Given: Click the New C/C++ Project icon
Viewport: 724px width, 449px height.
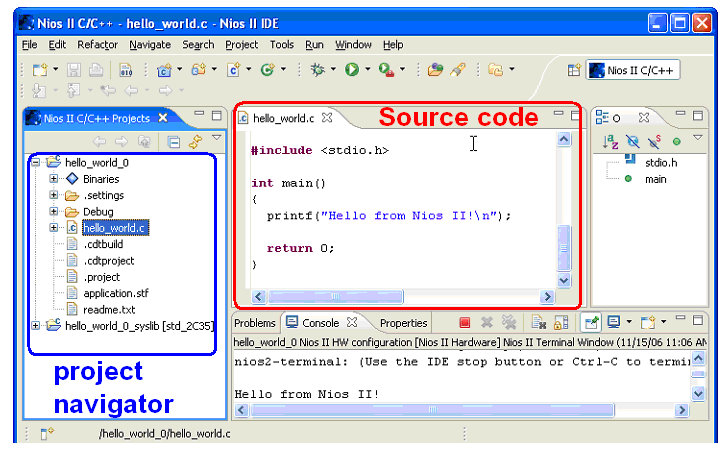Looking at the screenshot, I should 164,70.
